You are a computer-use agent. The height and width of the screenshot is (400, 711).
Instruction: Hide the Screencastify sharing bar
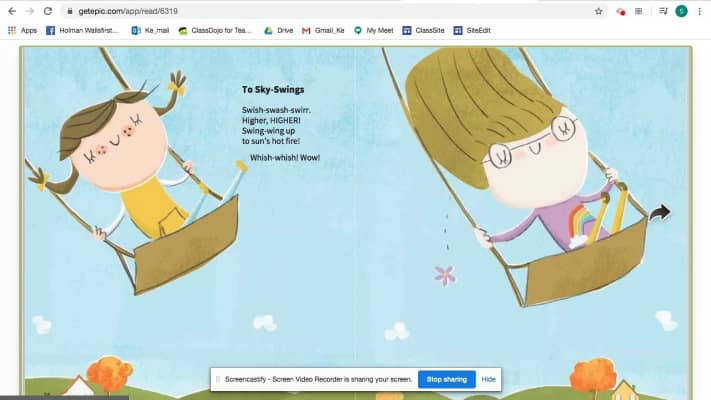point(488,380)
